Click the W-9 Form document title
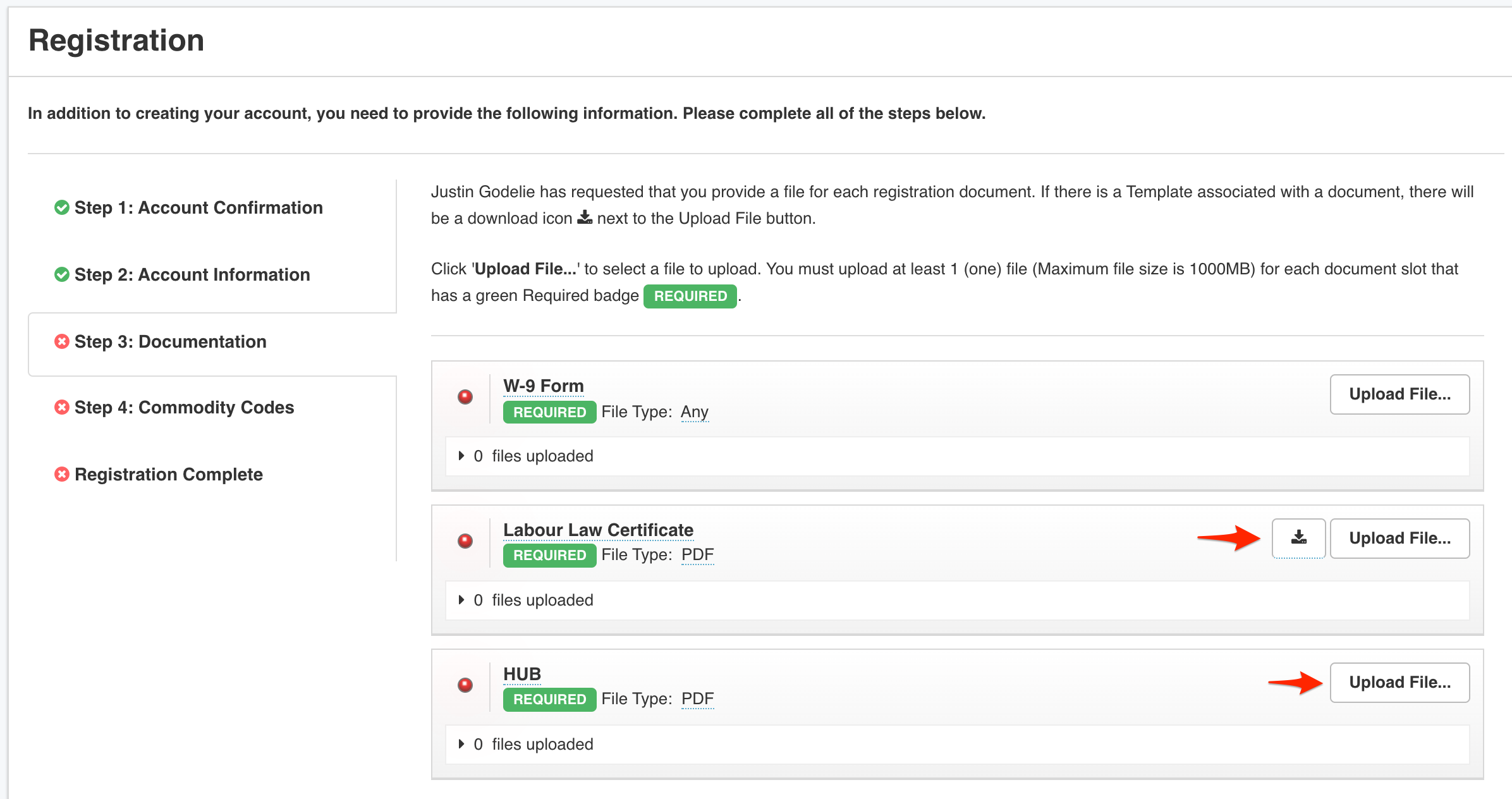The height and width of the screenshot is (799, 1512). tap(543, 386)
